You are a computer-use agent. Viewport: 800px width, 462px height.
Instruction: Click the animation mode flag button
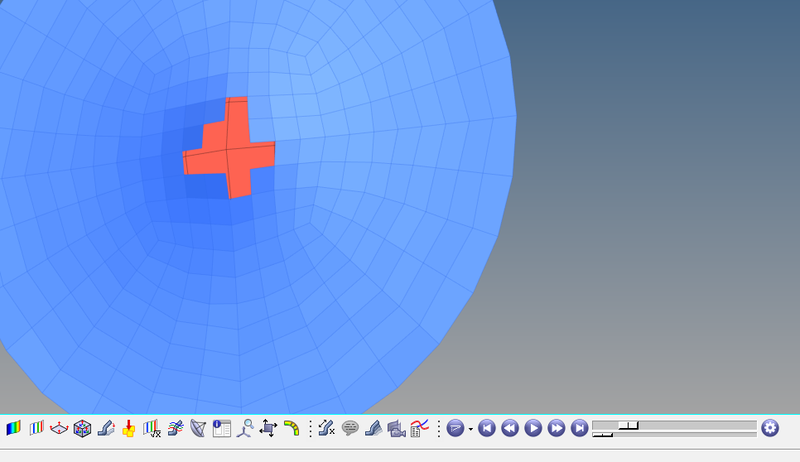coord(455,428)
